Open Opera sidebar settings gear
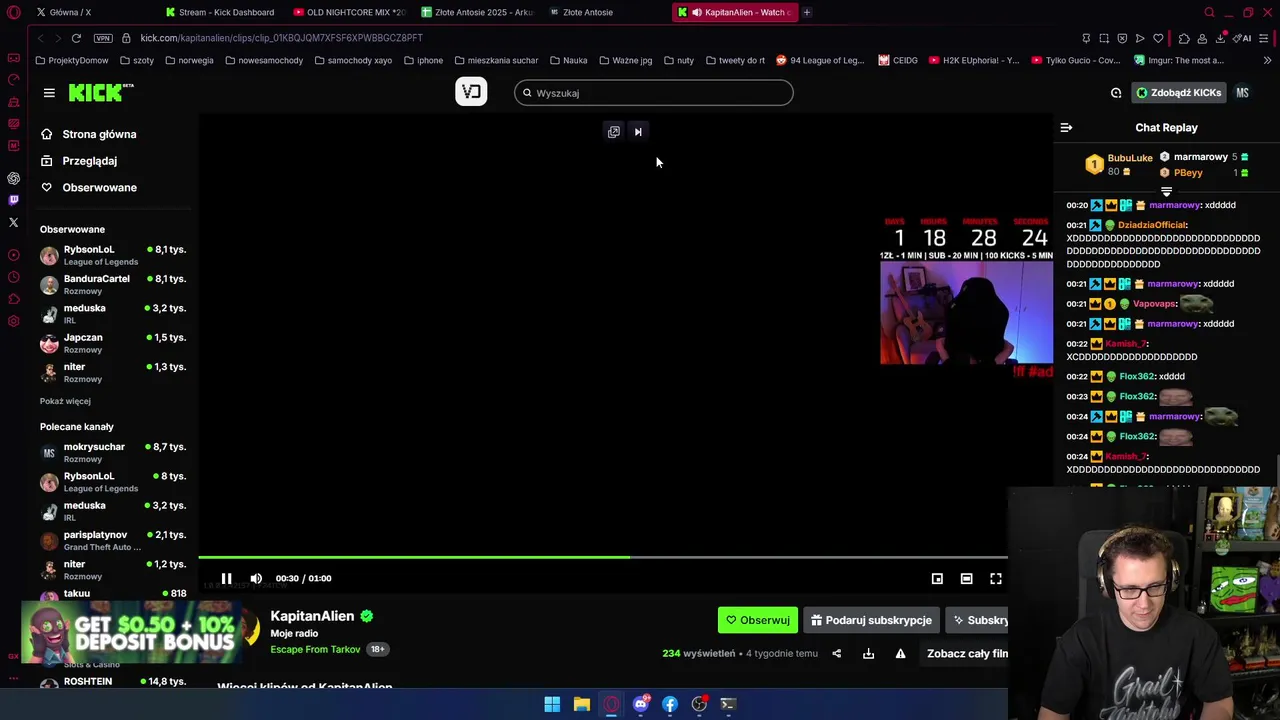The height and width of the screenshot is (720, 1280). point(13,321)
